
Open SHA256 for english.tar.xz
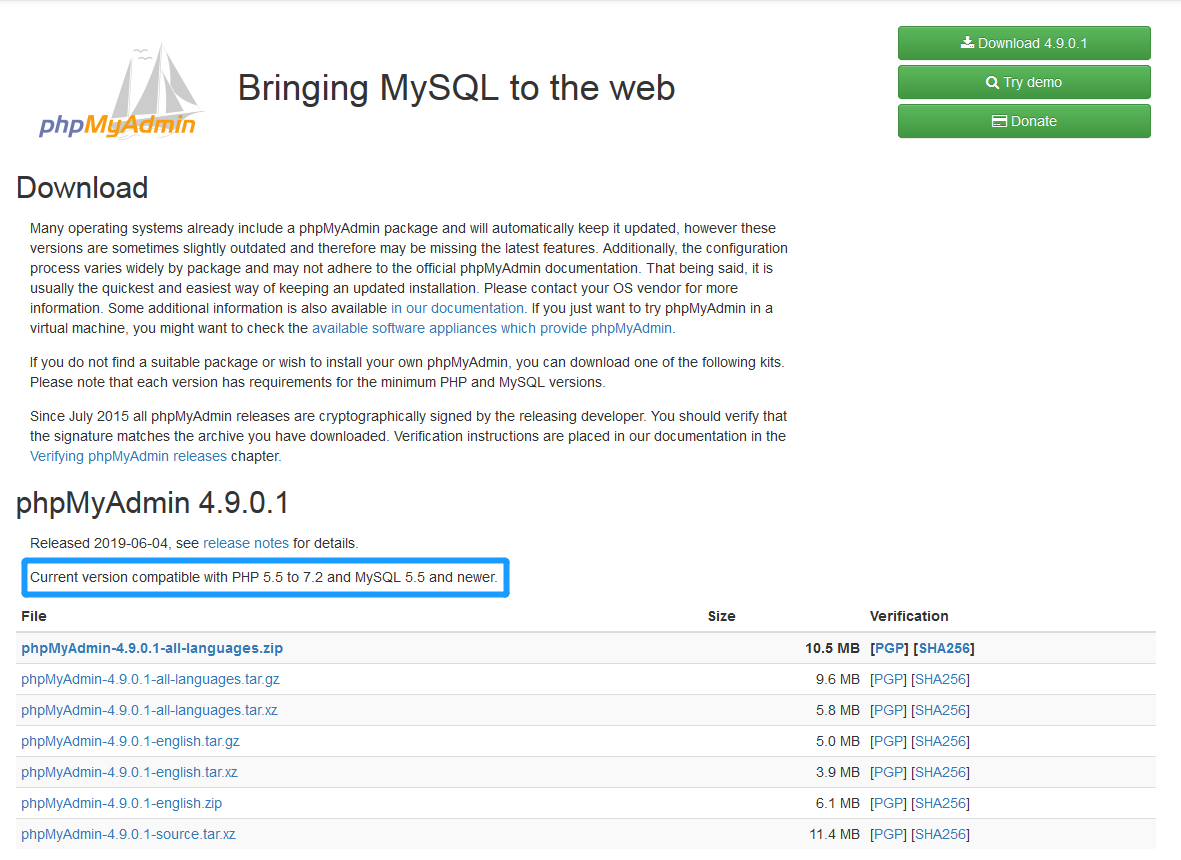[940, 772]
